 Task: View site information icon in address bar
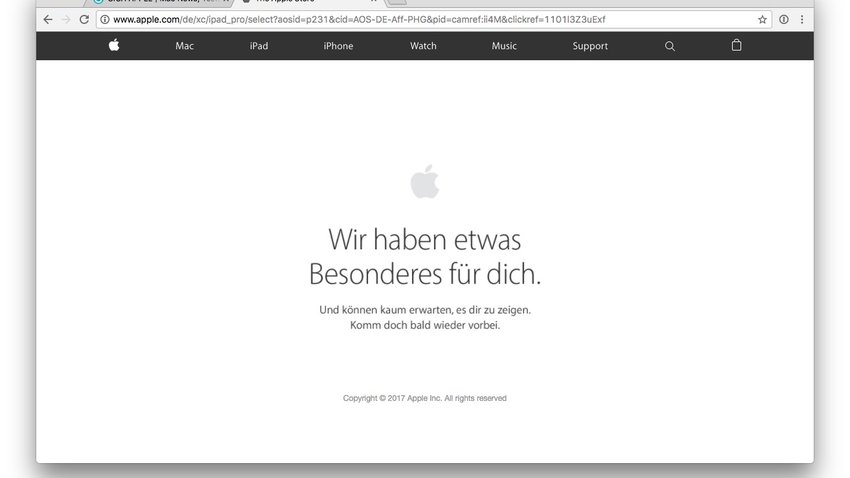click(105, 20)
